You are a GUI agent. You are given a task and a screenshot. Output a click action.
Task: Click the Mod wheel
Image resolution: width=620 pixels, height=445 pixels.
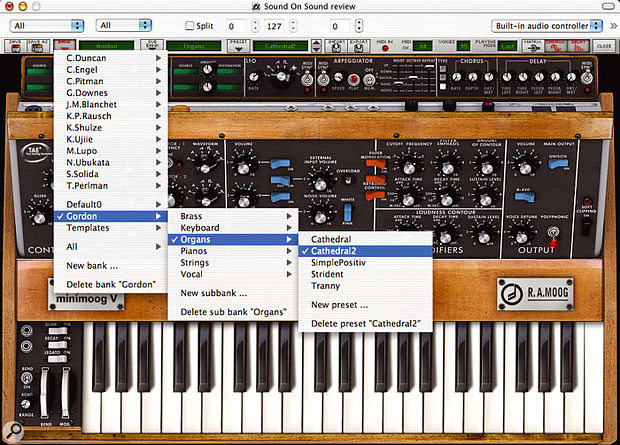pos(65,392)
